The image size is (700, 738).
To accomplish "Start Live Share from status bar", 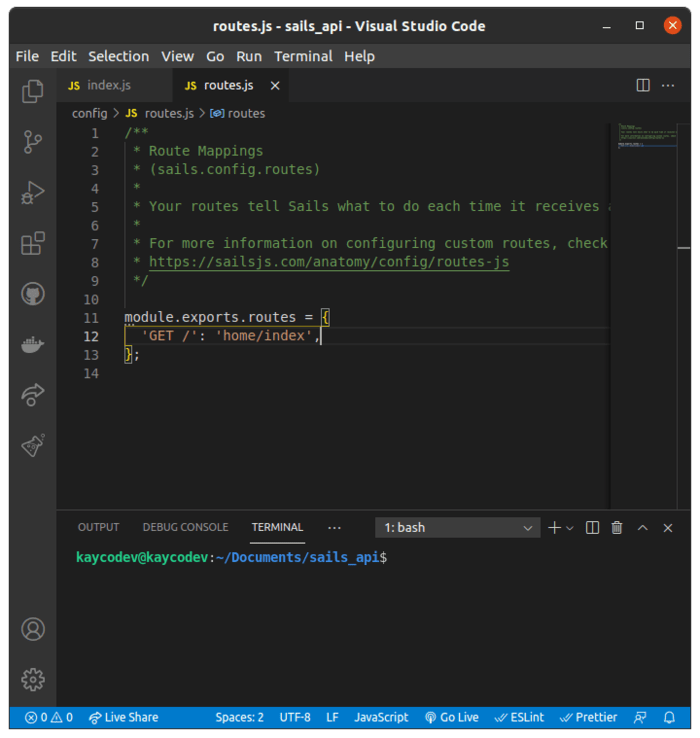I will click(x=123, y=717).
